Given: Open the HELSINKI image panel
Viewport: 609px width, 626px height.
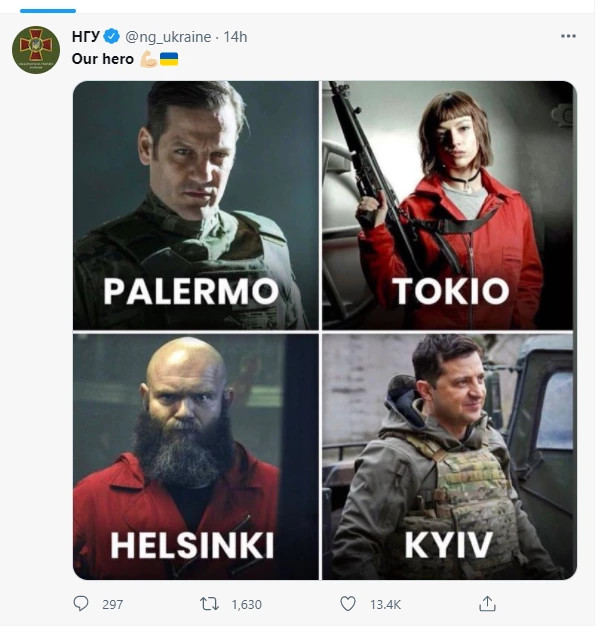Looking at the screenshot, I should (x=196, y=456).
